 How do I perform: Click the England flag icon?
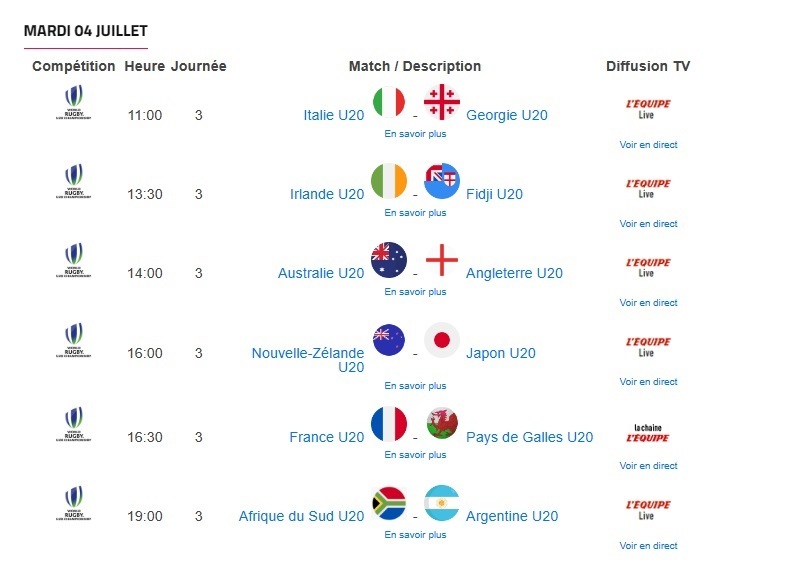pos(441,260)
